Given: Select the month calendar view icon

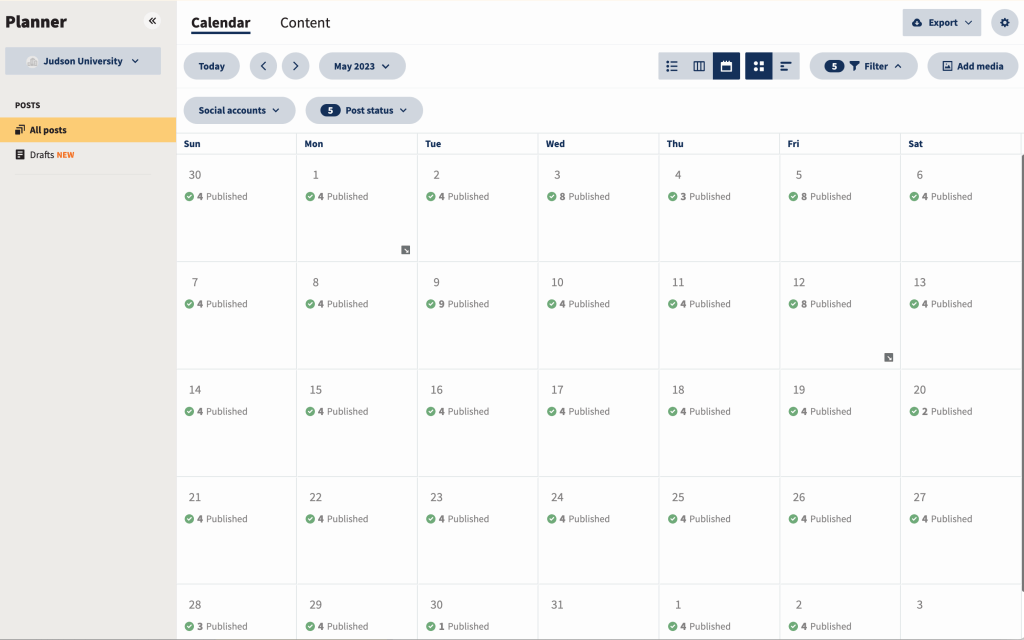Looking at the screenshot, I should coord(726,66).
